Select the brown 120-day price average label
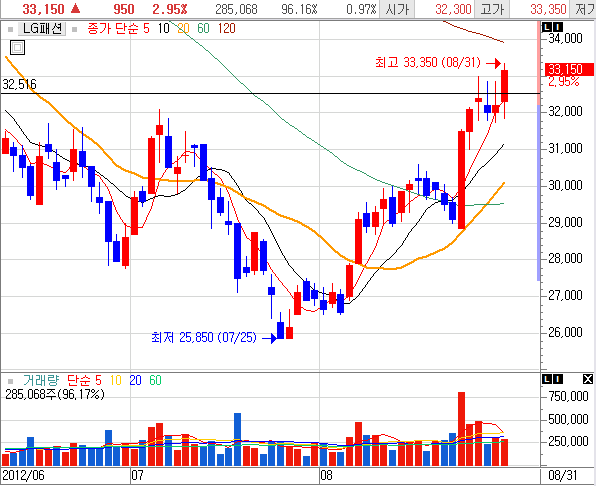596x486 pixels. coord(227,28)
